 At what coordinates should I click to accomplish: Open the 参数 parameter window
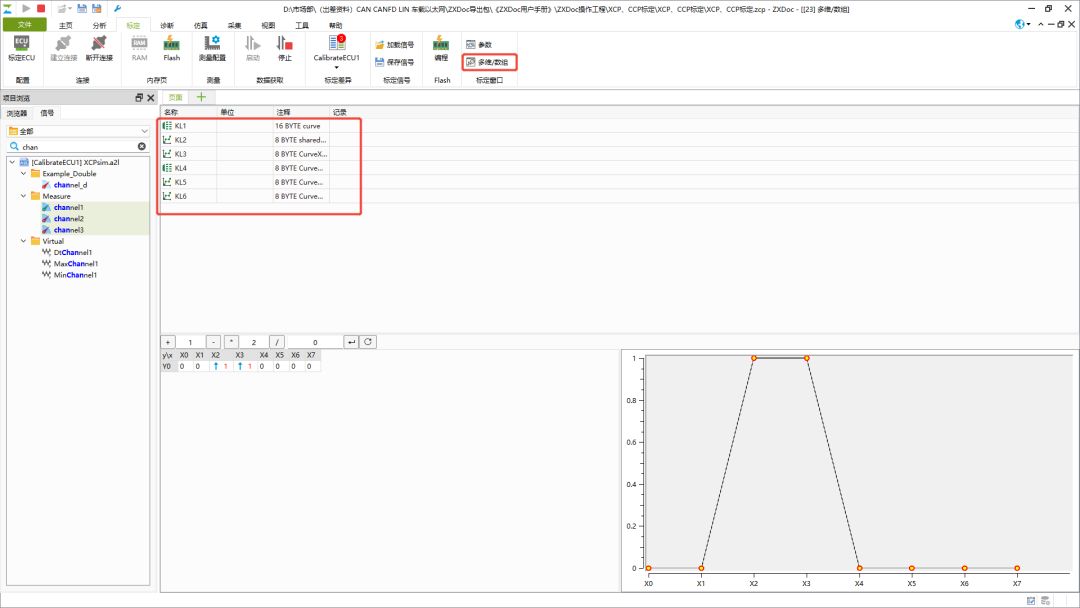(479, 45)
